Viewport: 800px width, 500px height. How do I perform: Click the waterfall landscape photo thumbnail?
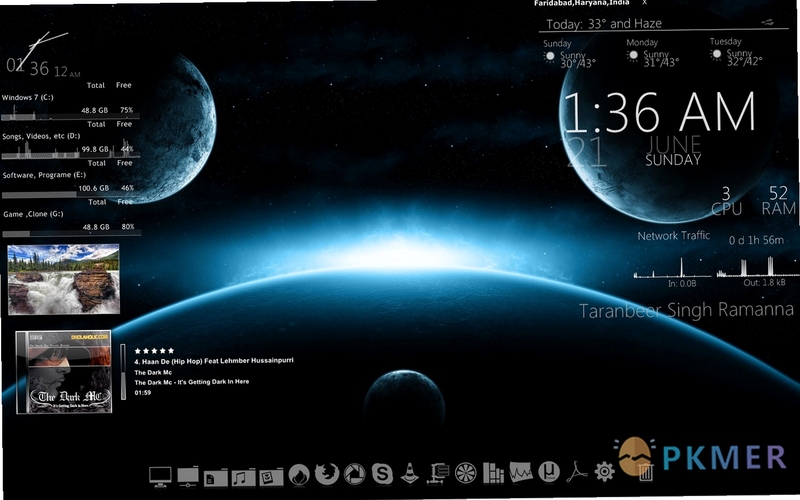[64, 279]
